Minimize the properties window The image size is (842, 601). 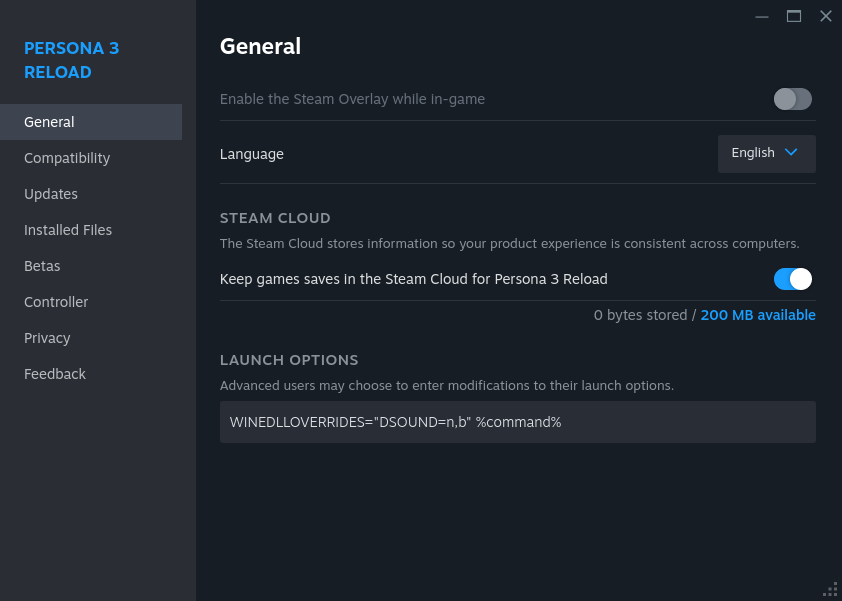[x=762, y=16]
